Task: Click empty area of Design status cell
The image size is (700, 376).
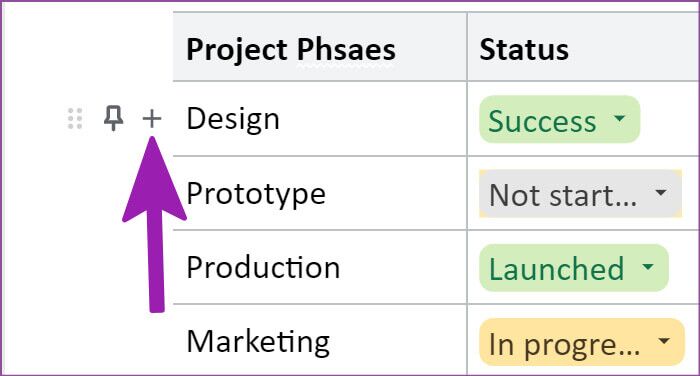Action: (670, 119)
